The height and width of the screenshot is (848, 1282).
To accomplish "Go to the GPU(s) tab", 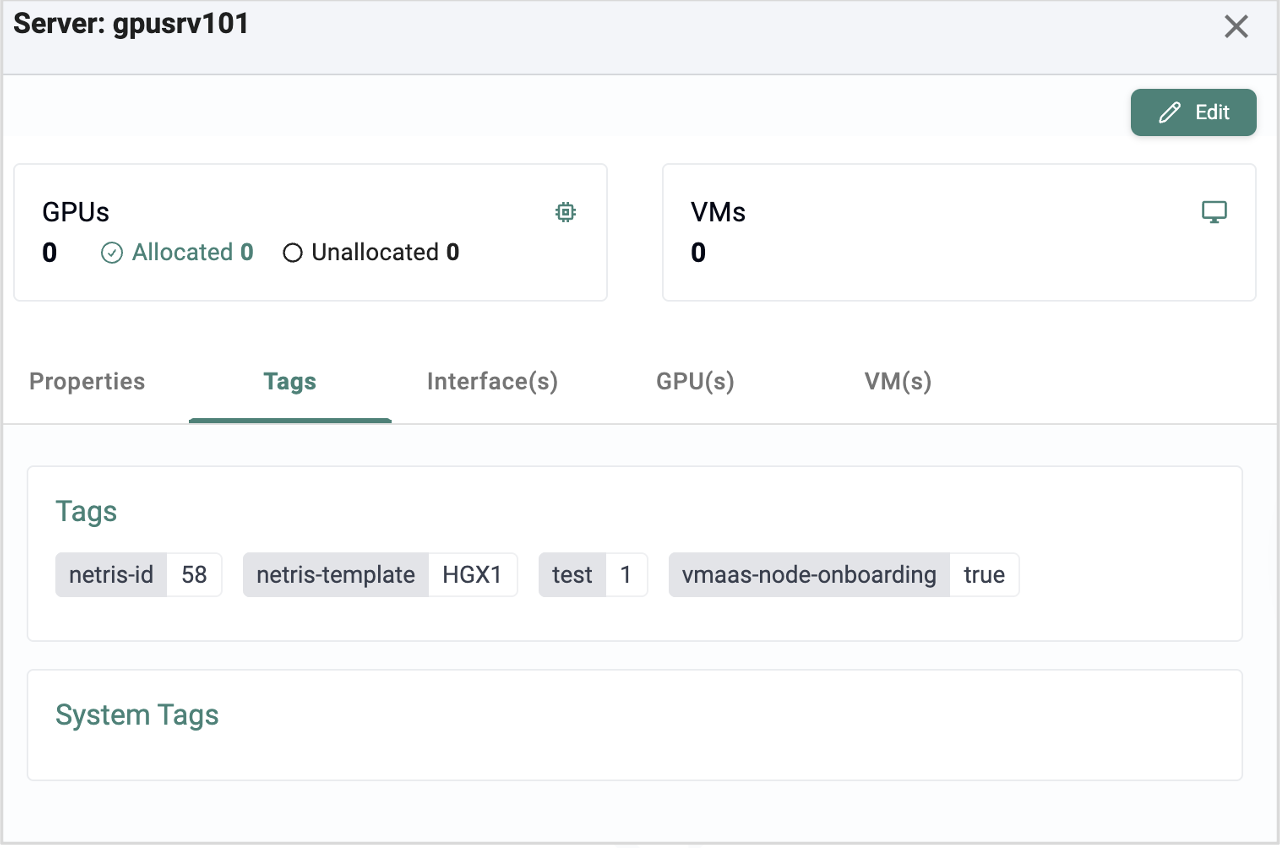I will click(x=695, y=382).
